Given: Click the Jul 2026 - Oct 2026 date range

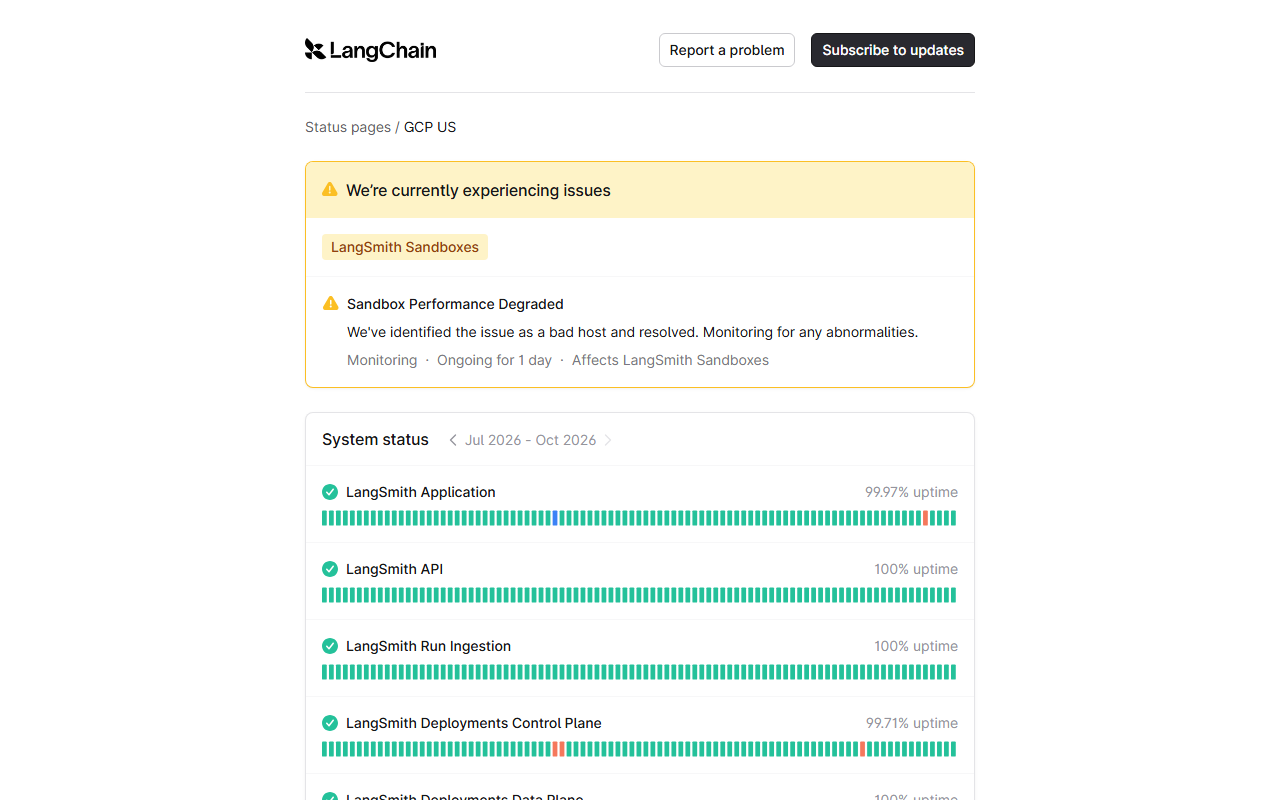Looking at the screenshot, I should (x=530, y=440).
